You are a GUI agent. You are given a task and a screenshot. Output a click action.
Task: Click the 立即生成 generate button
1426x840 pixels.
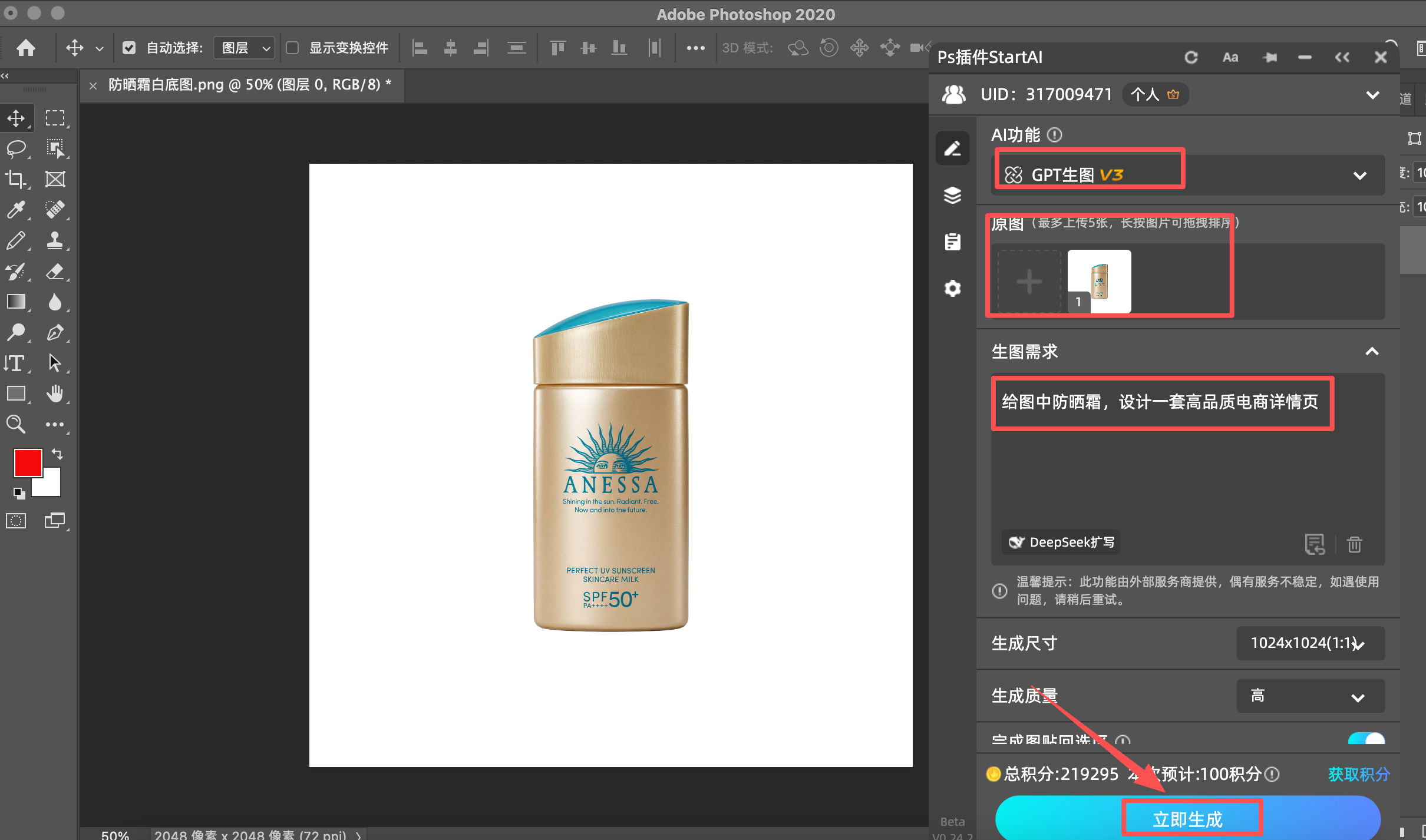[x=1188, y=818]
